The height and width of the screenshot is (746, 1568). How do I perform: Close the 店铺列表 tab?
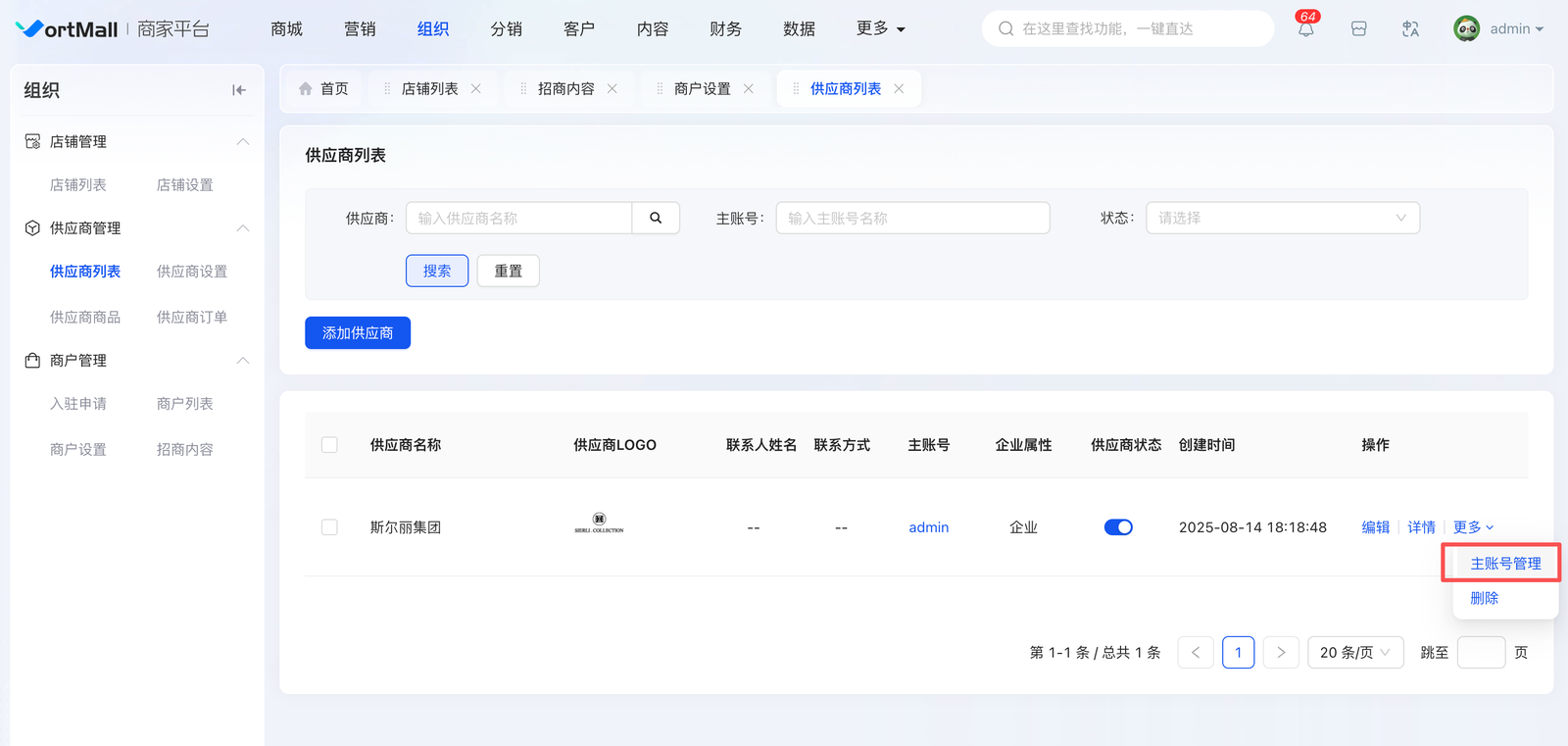click(476, 89)
